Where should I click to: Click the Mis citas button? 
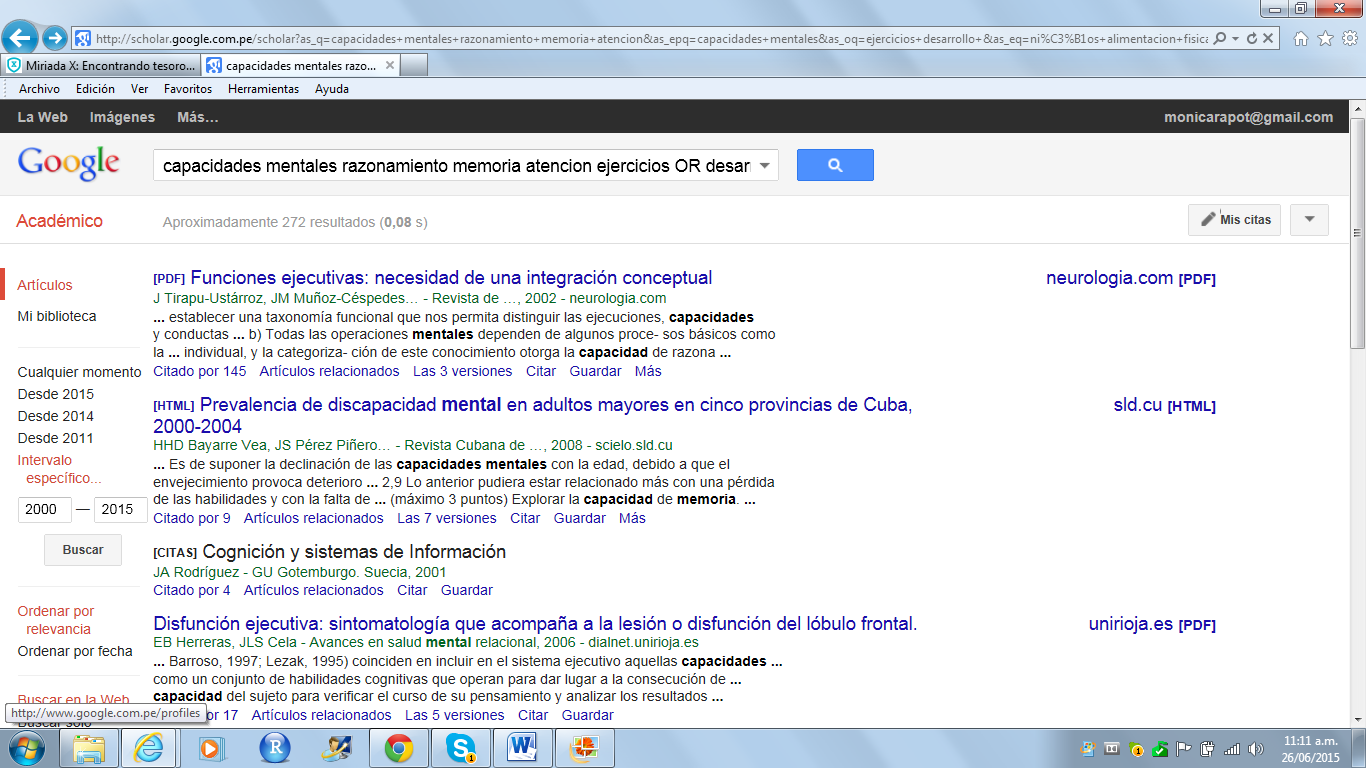tap(1234, 219)
